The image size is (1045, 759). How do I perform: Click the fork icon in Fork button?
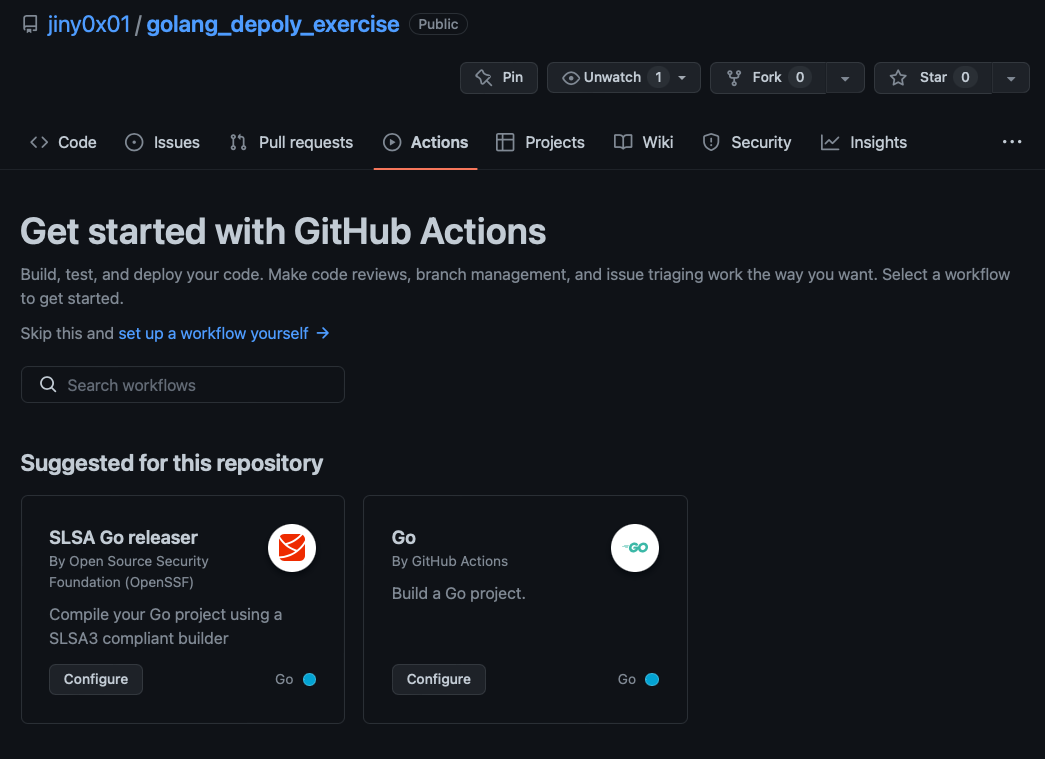(x=734, y=78)
